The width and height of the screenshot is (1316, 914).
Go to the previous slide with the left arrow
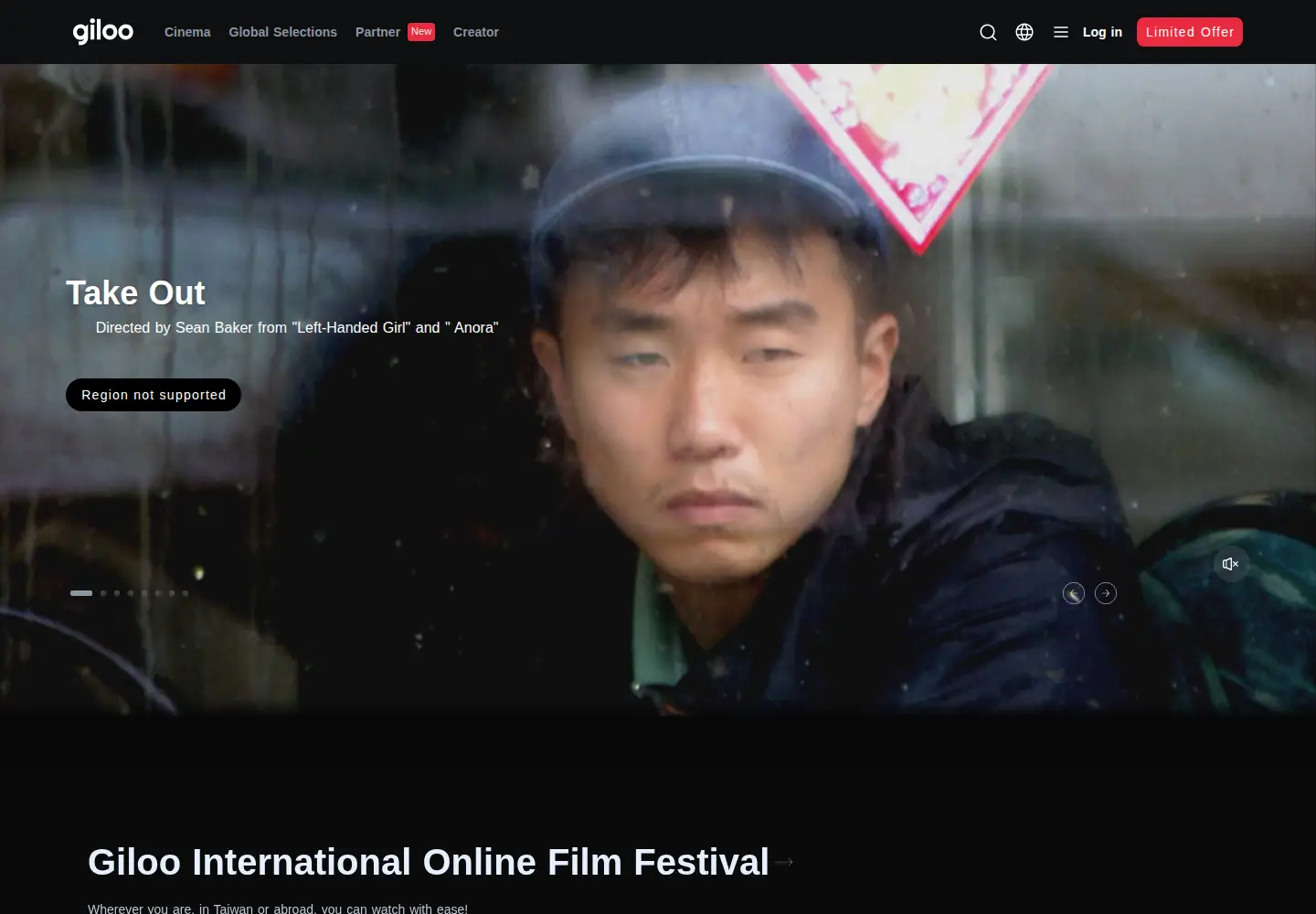tap(1074, 593)
